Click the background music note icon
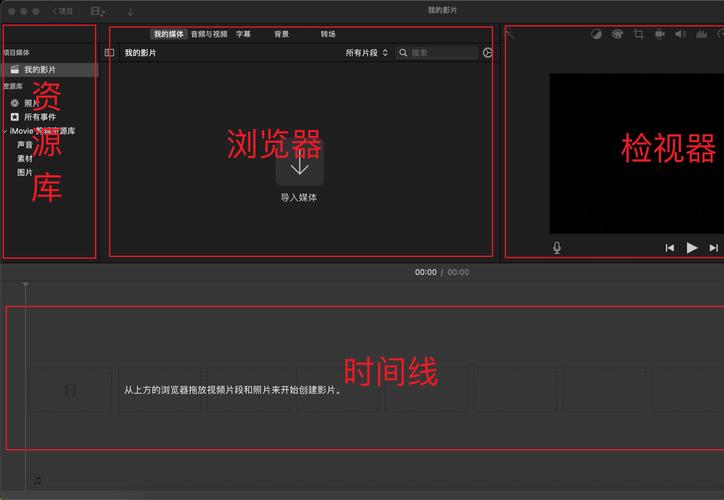This screenshot has height=500, width=724. click(38, 481)
